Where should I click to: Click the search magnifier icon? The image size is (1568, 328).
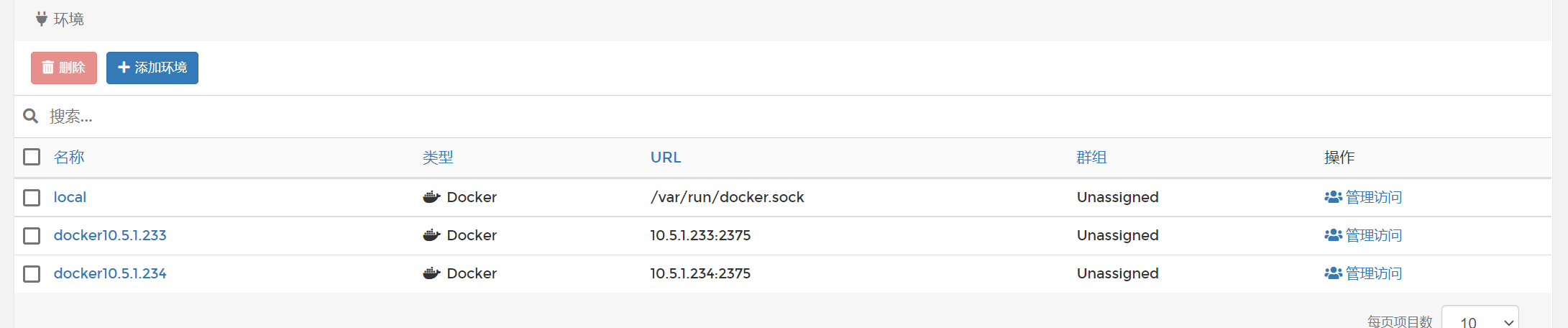pyautogui.click(x=30, y=116)
